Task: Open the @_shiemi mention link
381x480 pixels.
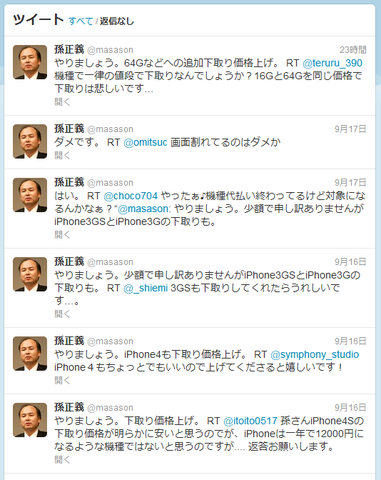Action: [x=146, y=288]
